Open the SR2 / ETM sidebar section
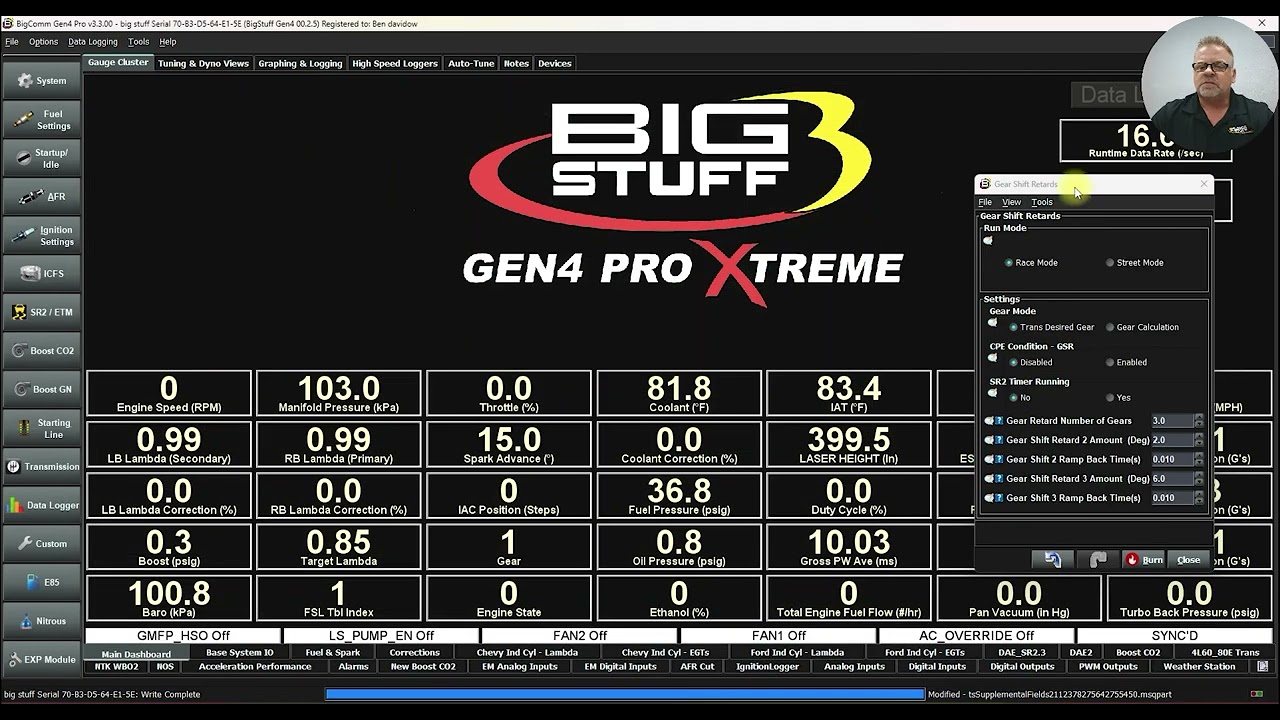 41,312
